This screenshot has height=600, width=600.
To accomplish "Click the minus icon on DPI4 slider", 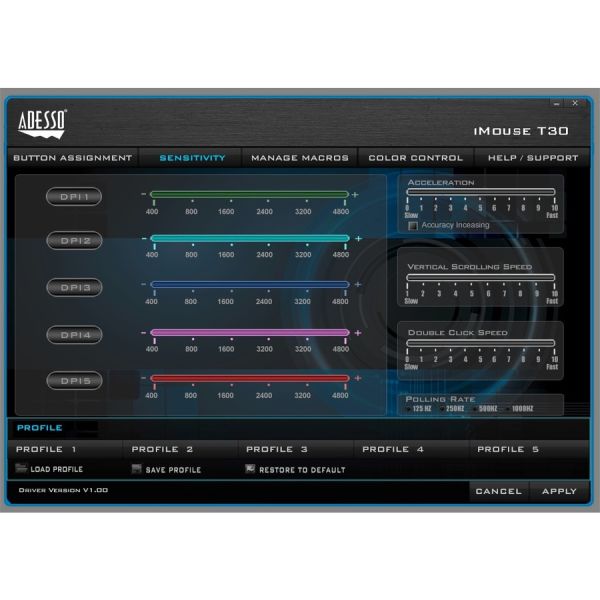I will pos(144,332).
